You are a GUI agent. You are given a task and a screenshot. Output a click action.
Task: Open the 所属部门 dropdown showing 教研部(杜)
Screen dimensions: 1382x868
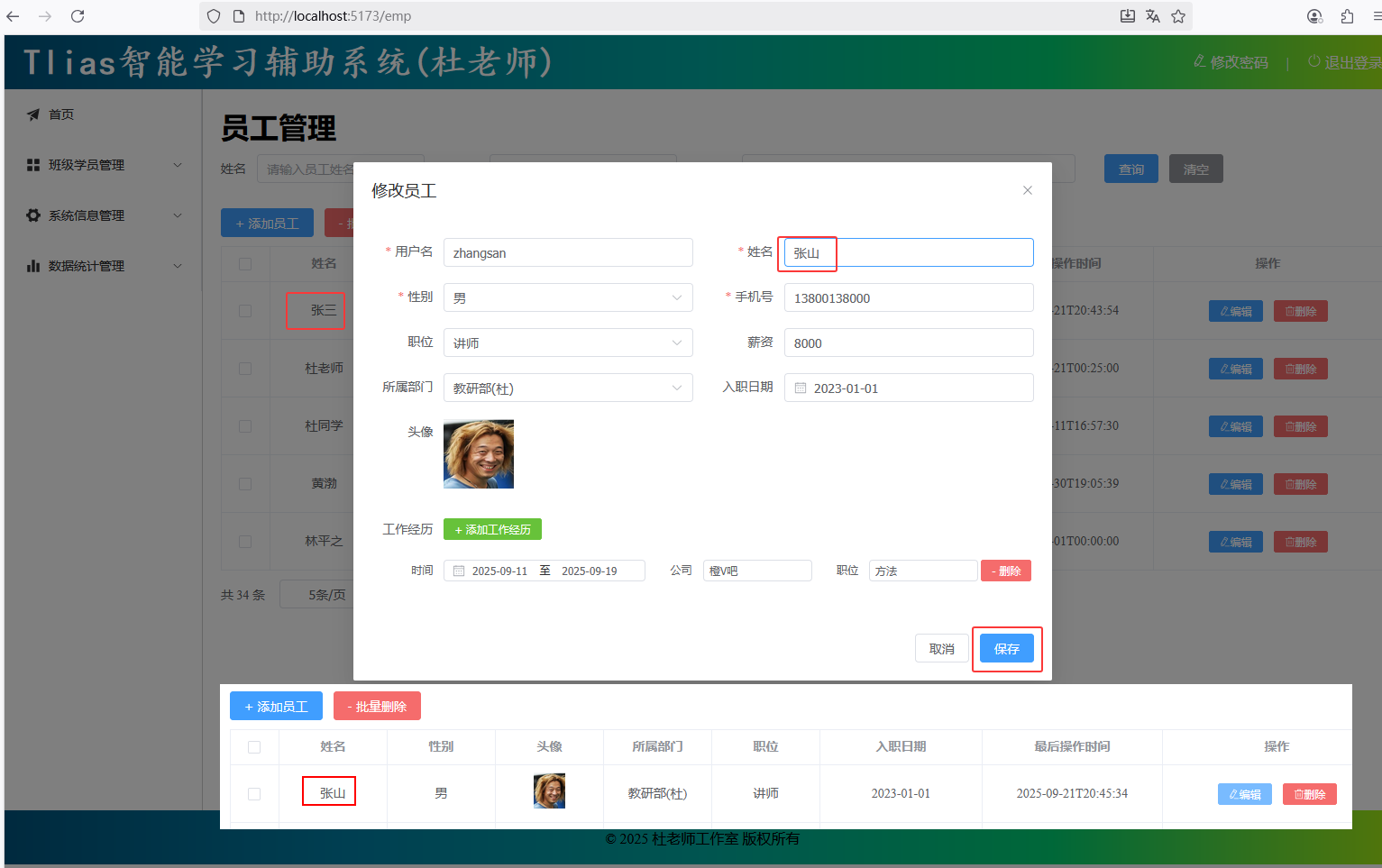click(568, 388)
